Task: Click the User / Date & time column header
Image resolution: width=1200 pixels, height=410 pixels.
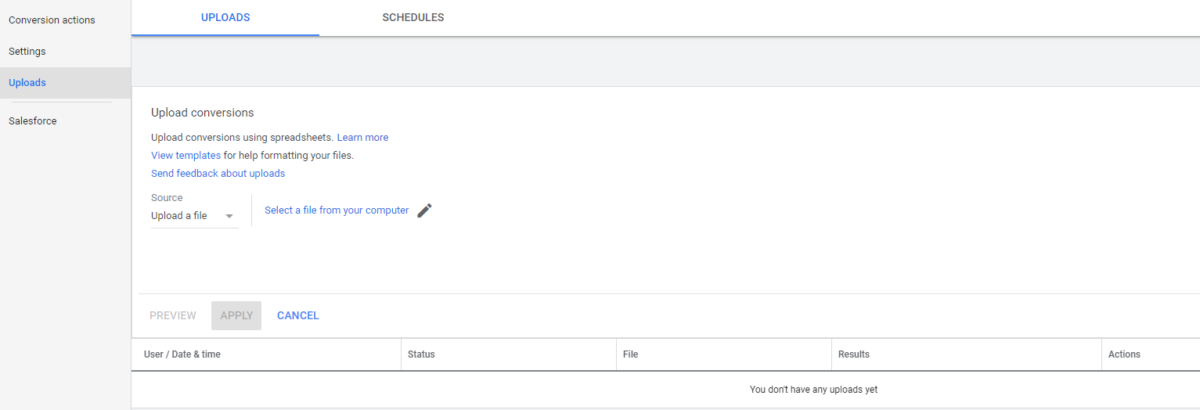Action: (182, 354)
